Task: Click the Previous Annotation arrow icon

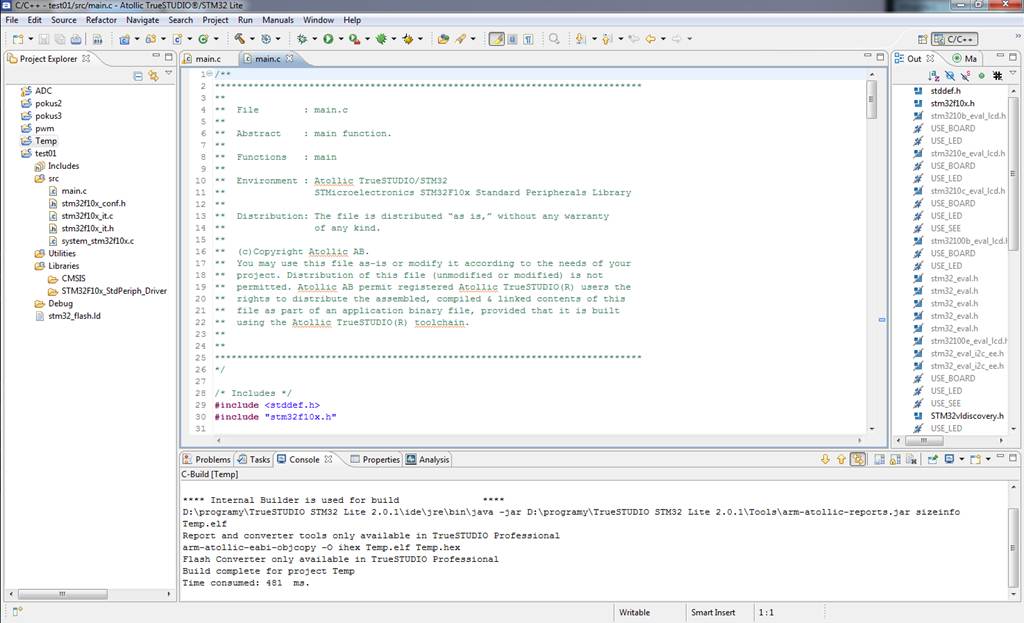Action: (607, 39)
